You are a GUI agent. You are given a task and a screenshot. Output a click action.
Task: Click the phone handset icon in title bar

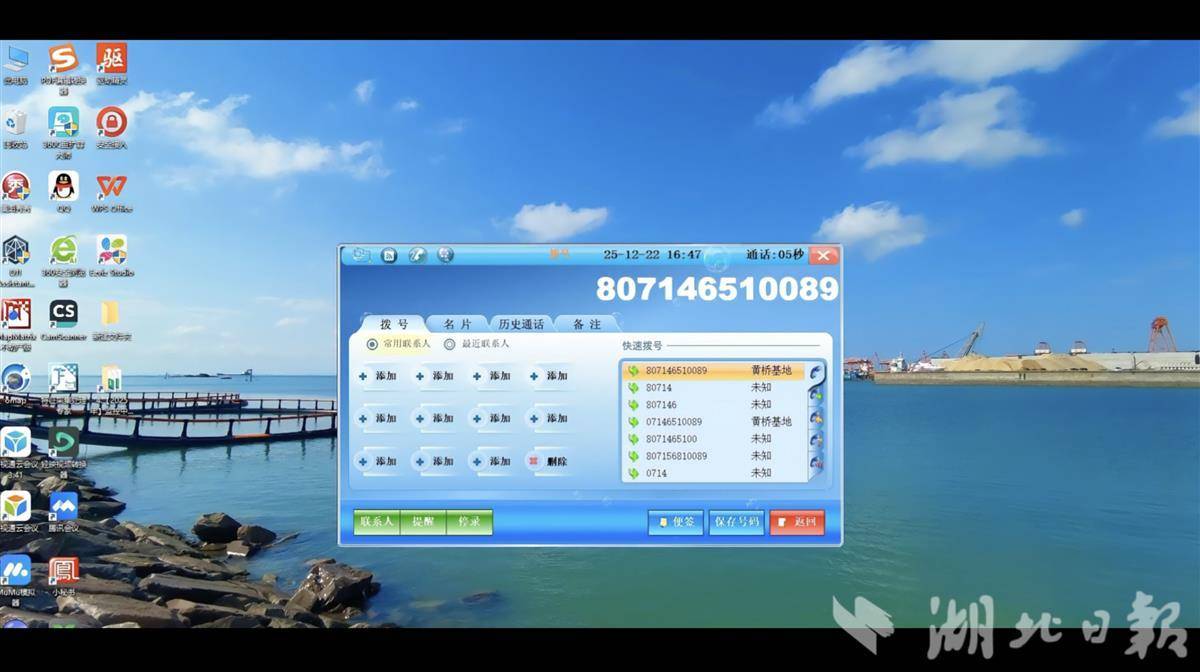(418, 255)
